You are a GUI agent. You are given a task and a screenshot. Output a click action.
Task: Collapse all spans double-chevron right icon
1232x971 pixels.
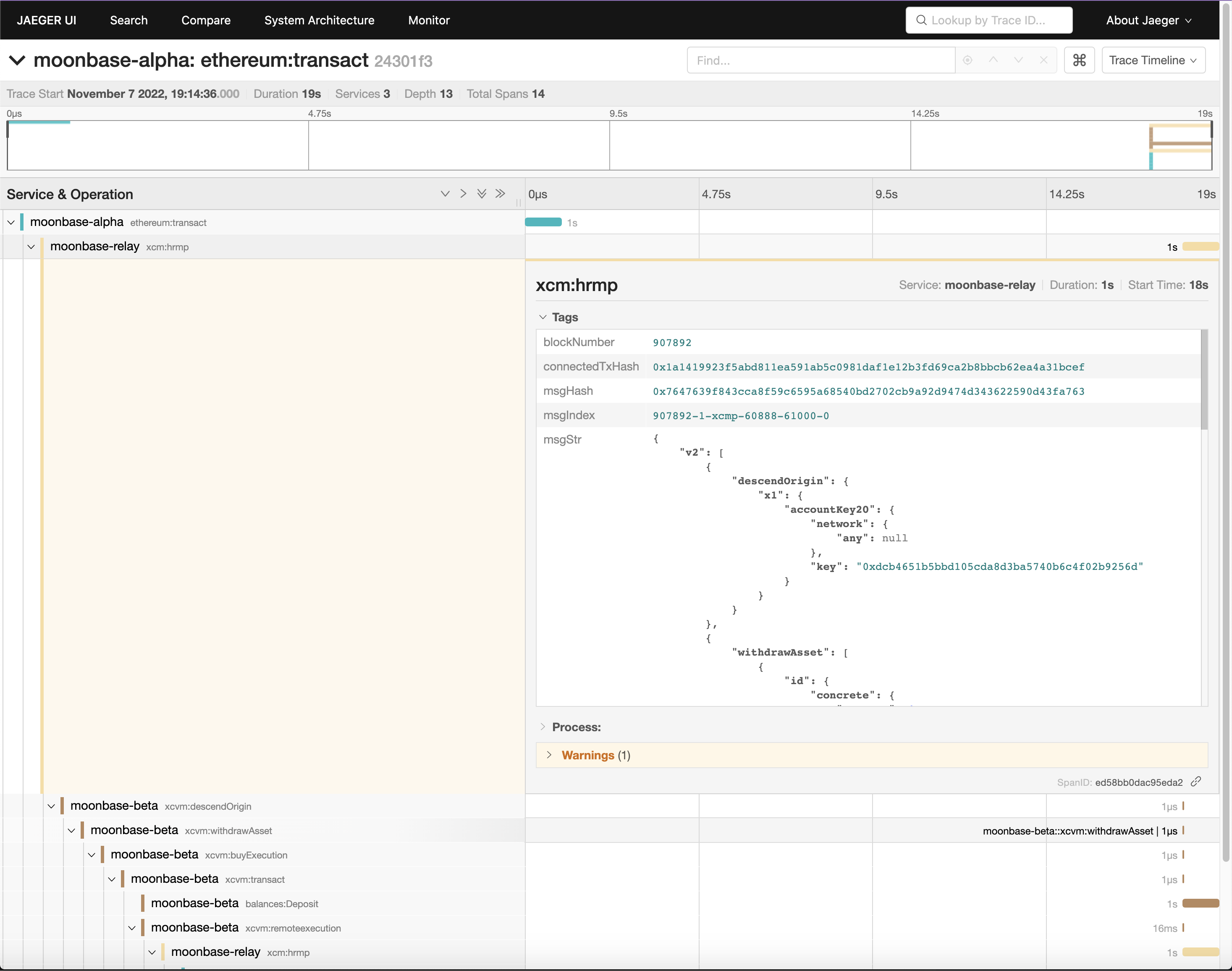click(x=500, y=194)
